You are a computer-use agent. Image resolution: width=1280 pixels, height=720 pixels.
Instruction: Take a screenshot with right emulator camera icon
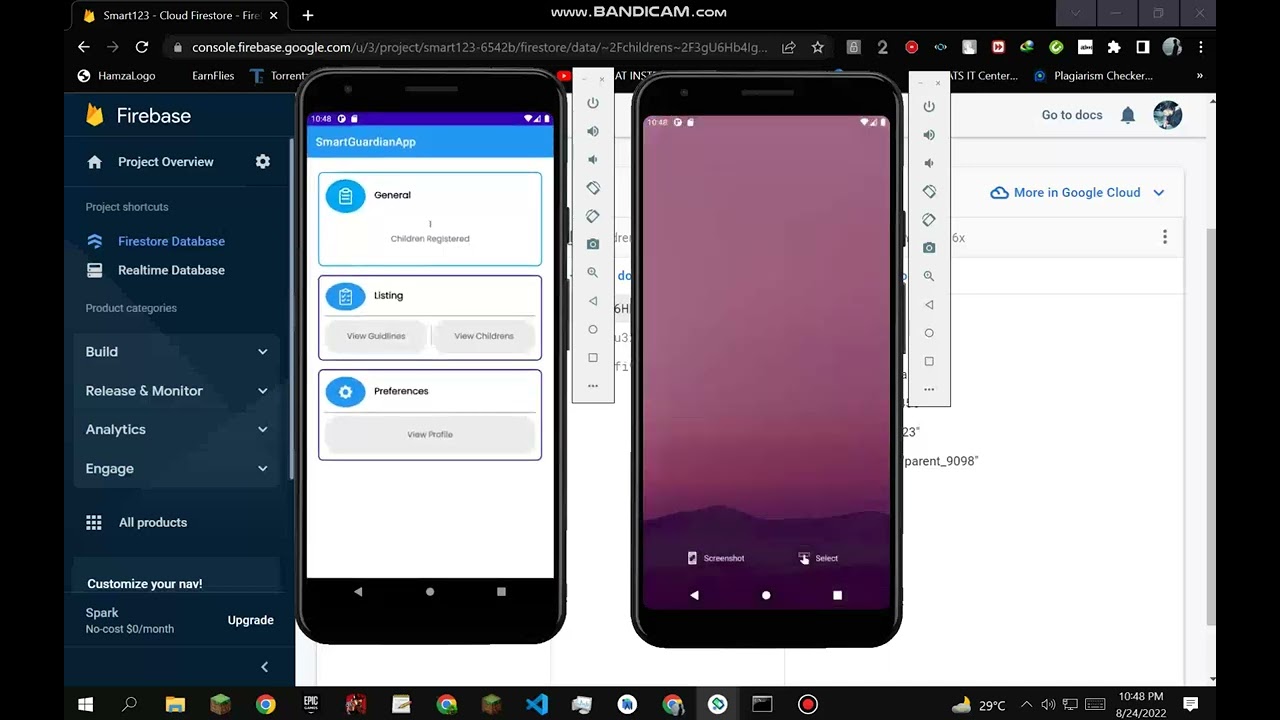click(929, 247)
